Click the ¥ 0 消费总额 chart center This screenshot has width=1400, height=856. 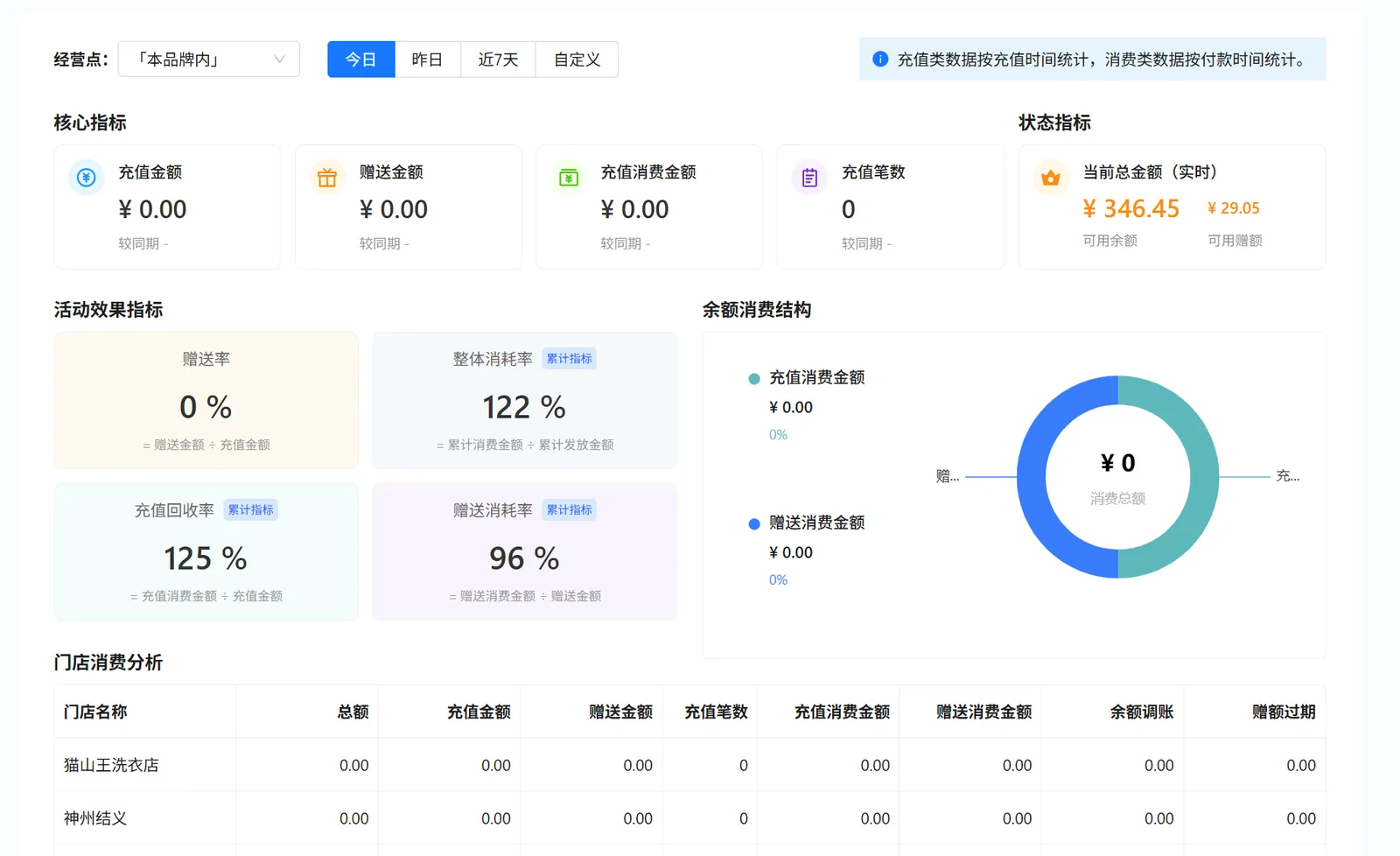pos(1117,477)
